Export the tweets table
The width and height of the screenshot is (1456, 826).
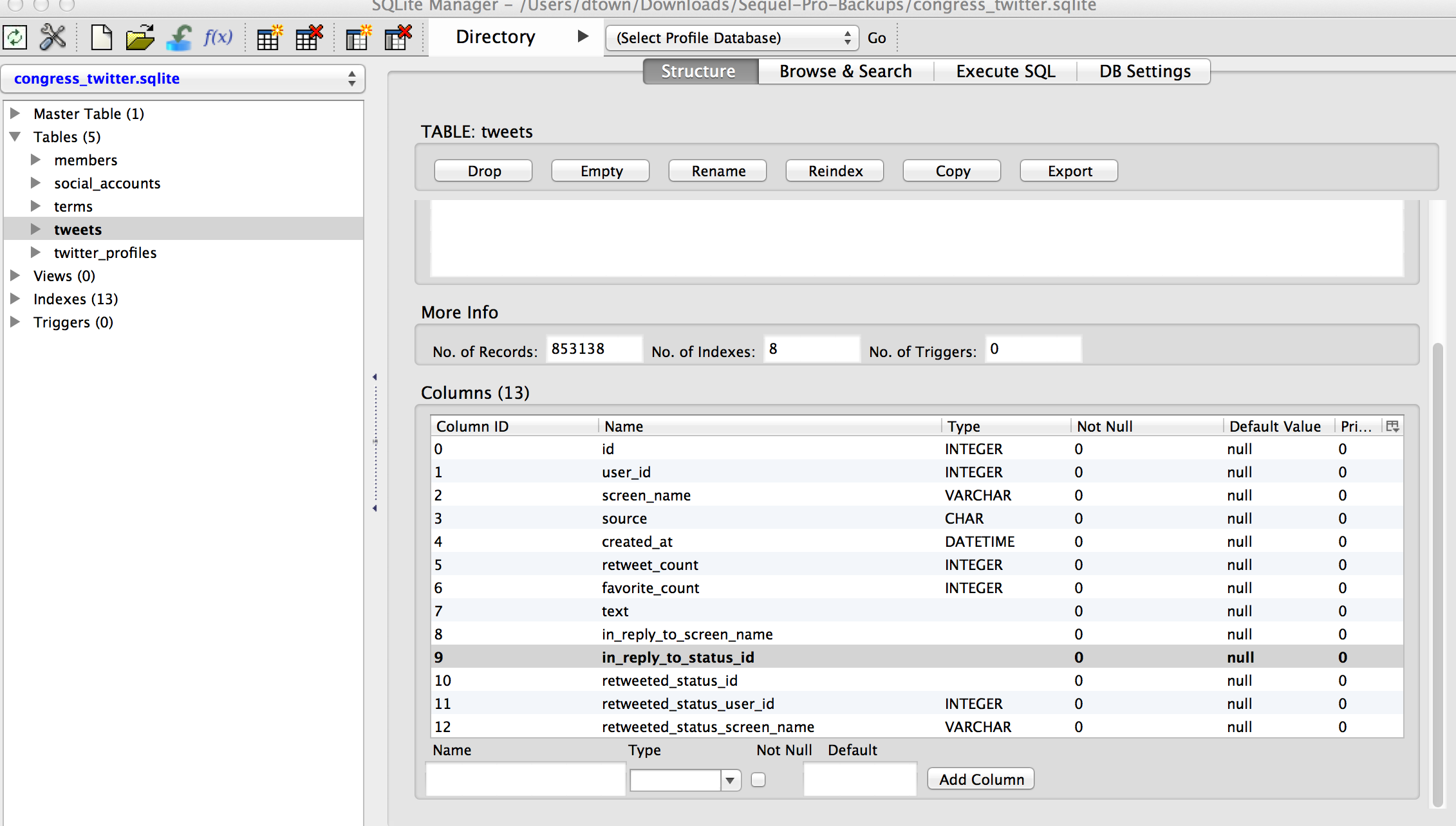pyautogui.click(x=1068, y=170)
